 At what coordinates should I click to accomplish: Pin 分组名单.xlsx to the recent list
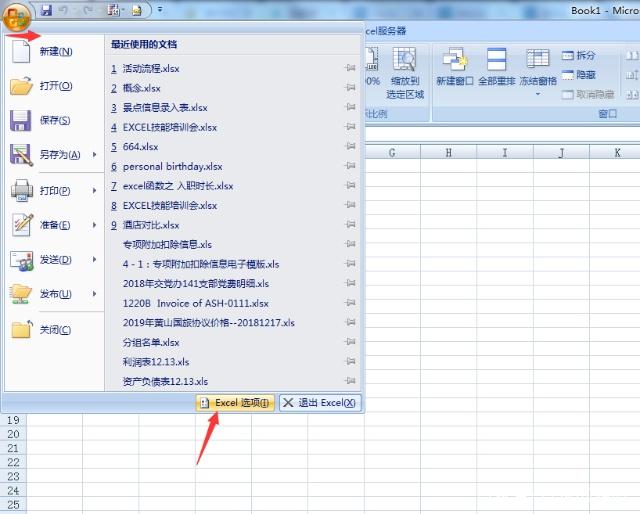pos(350,341)
